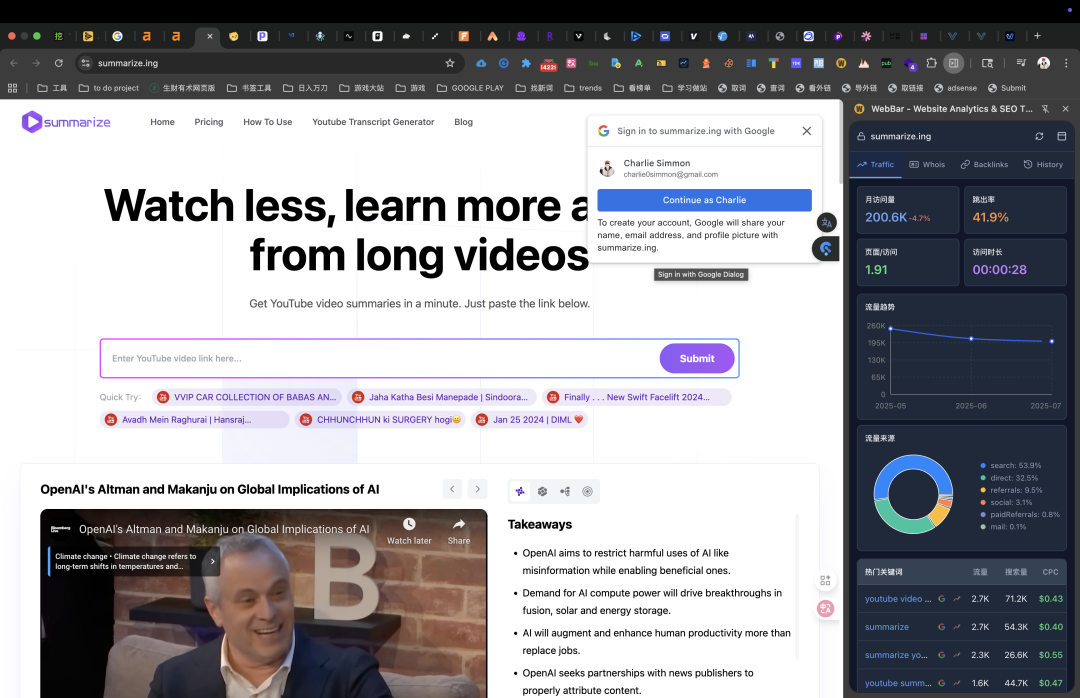Open the trends bookmark folder

click(x=583, y=88)
